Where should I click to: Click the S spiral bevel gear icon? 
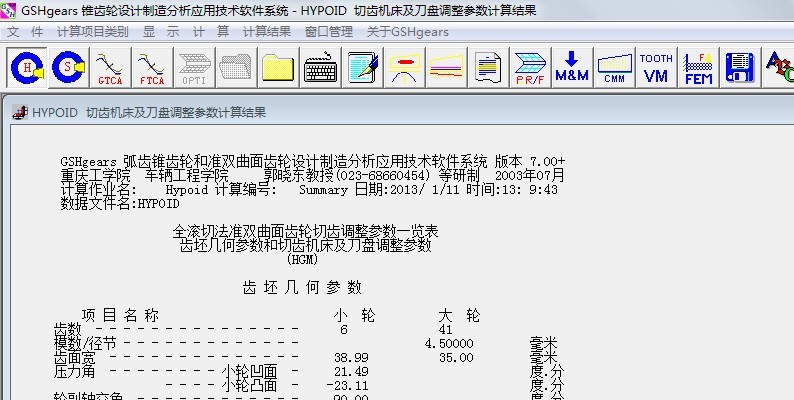(x=69, y=67)
